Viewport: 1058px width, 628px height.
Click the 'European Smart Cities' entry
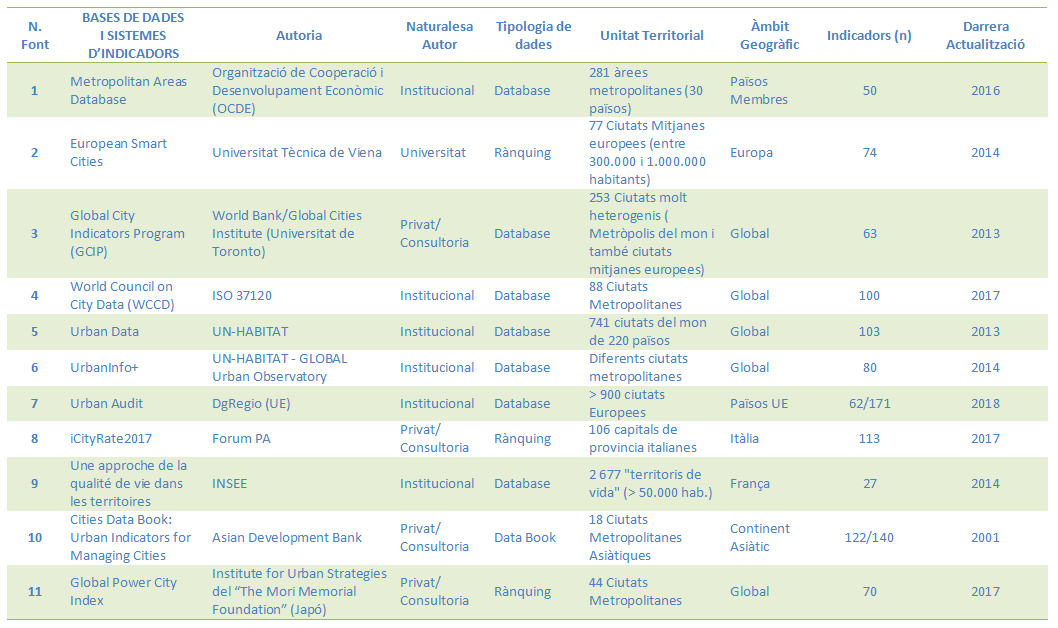tap(119, 152)
